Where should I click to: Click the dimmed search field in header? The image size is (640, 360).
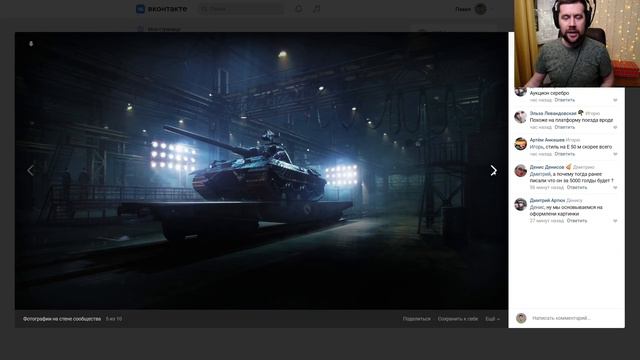241,9
